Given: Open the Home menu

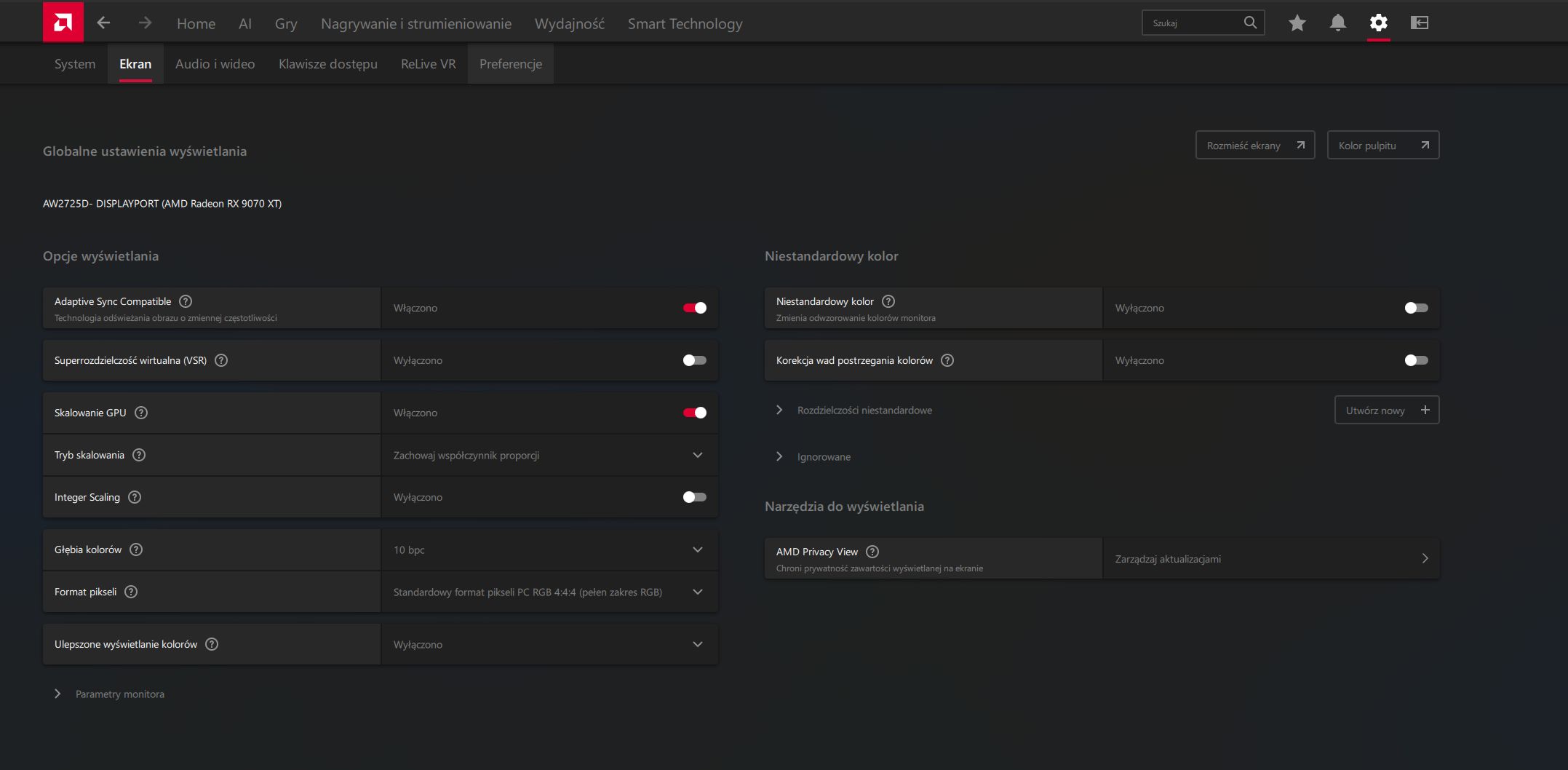Looking at the screenshot, I should (x=196, y=23).
